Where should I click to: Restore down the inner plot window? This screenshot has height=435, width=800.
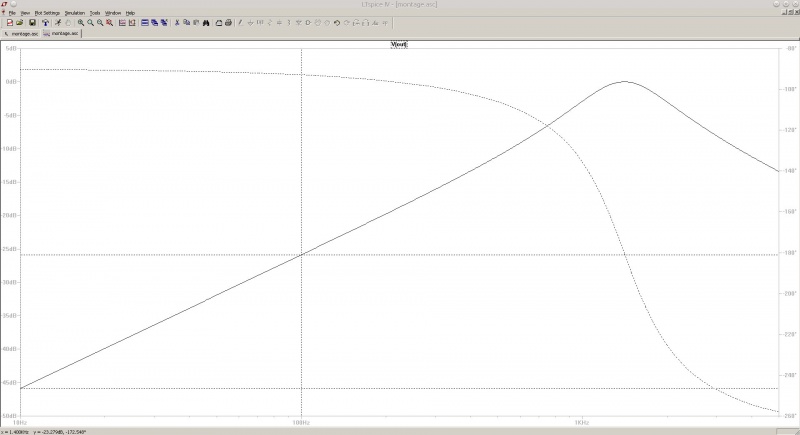[791, 12]
